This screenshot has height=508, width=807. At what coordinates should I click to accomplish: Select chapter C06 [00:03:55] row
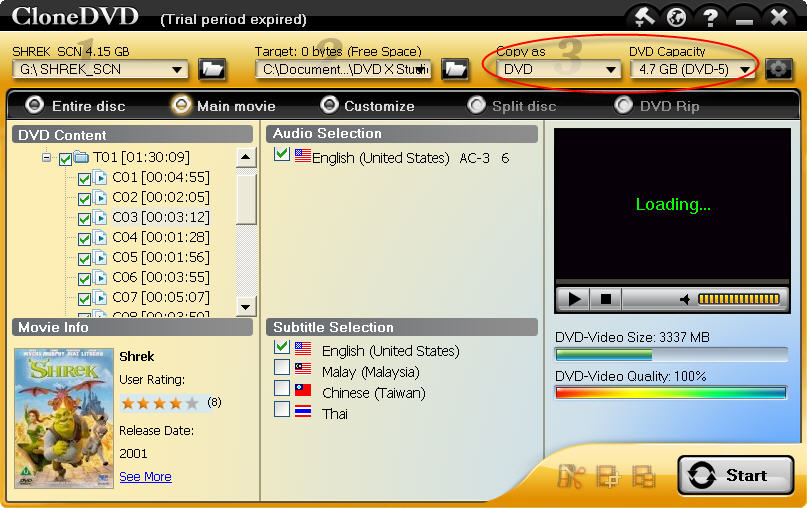[x=161, y=277]
